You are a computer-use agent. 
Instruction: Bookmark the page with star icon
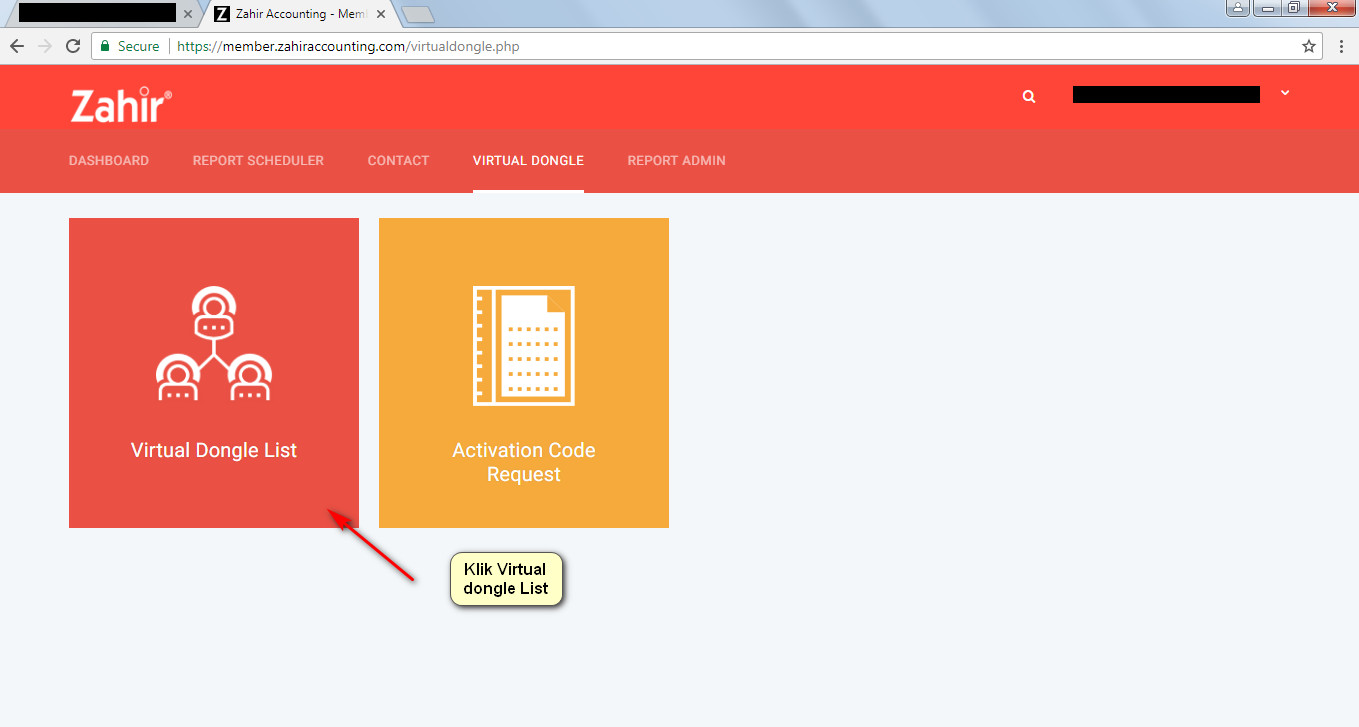(1309, 46)
